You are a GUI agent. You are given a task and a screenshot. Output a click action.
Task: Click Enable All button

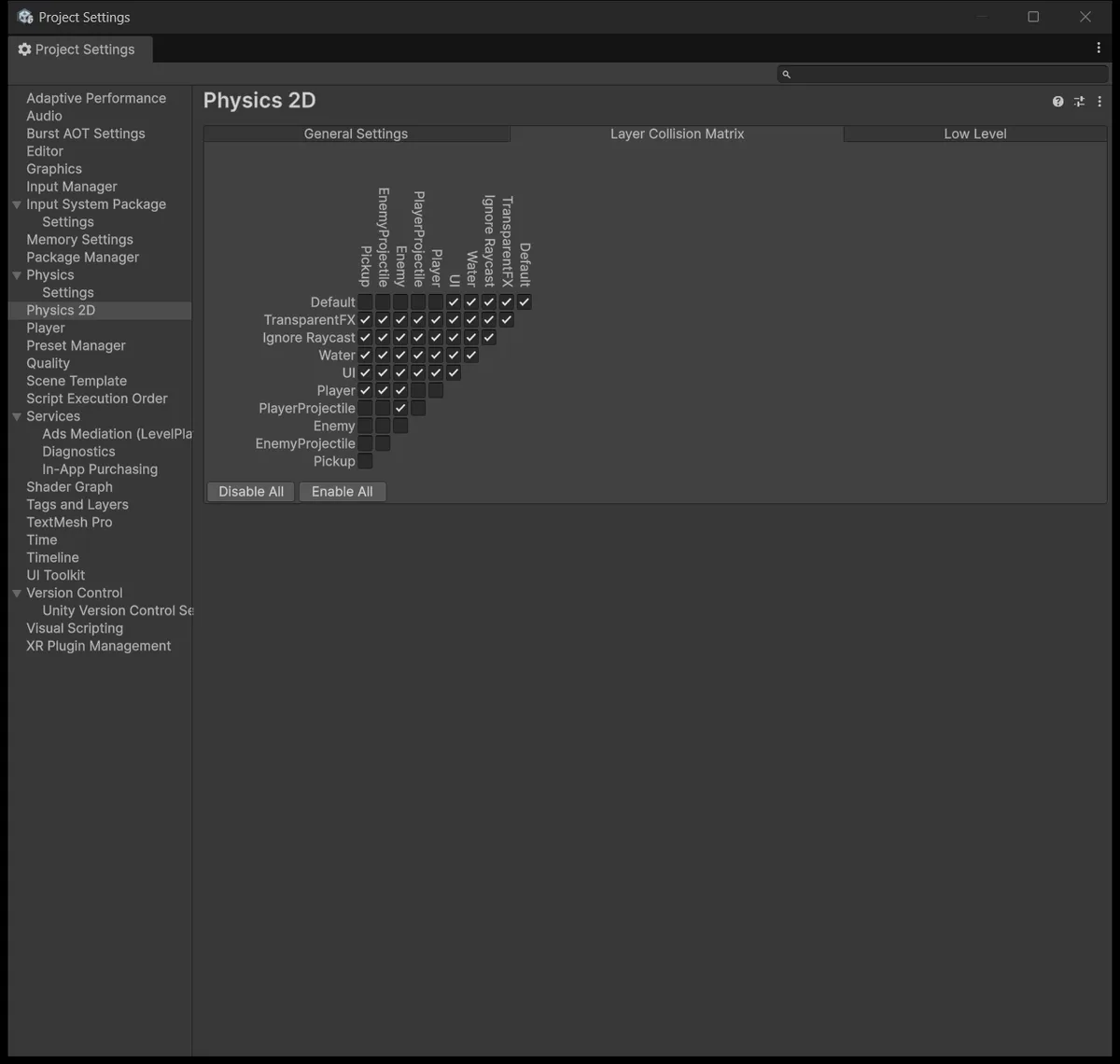[x=342, y=492]
